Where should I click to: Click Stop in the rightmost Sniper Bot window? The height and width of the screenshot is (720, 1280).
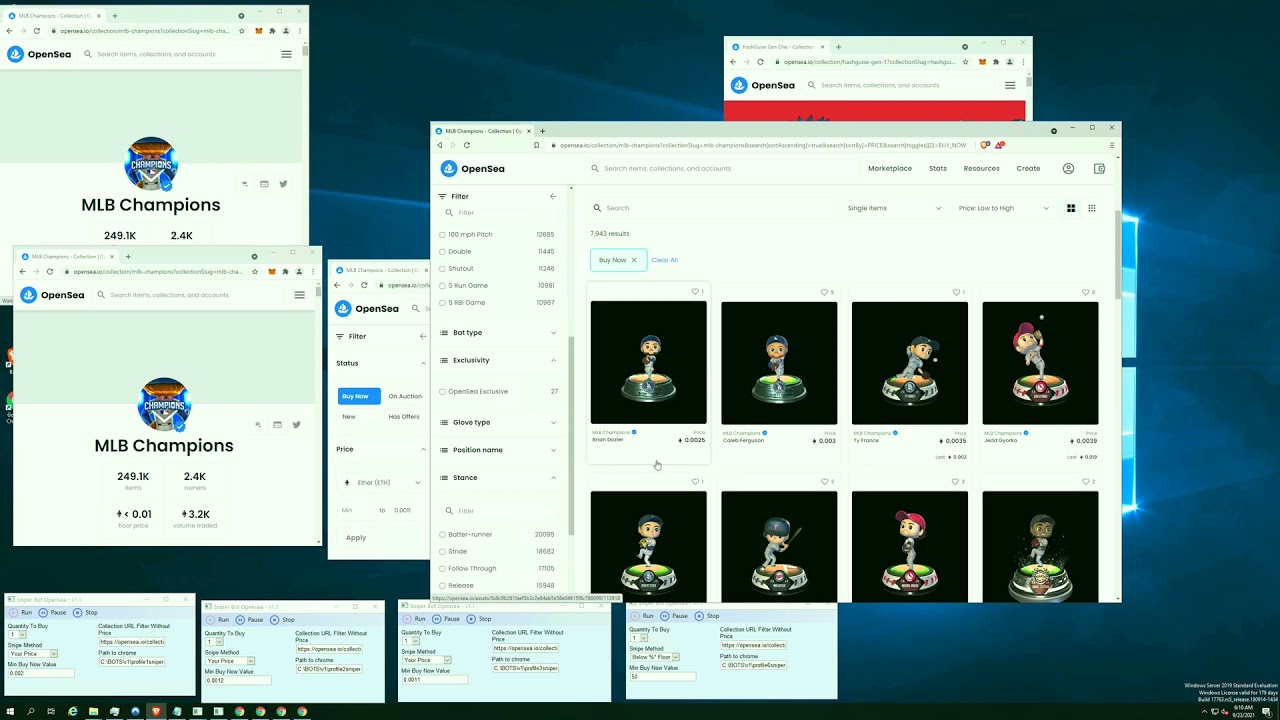click(707, 616)
